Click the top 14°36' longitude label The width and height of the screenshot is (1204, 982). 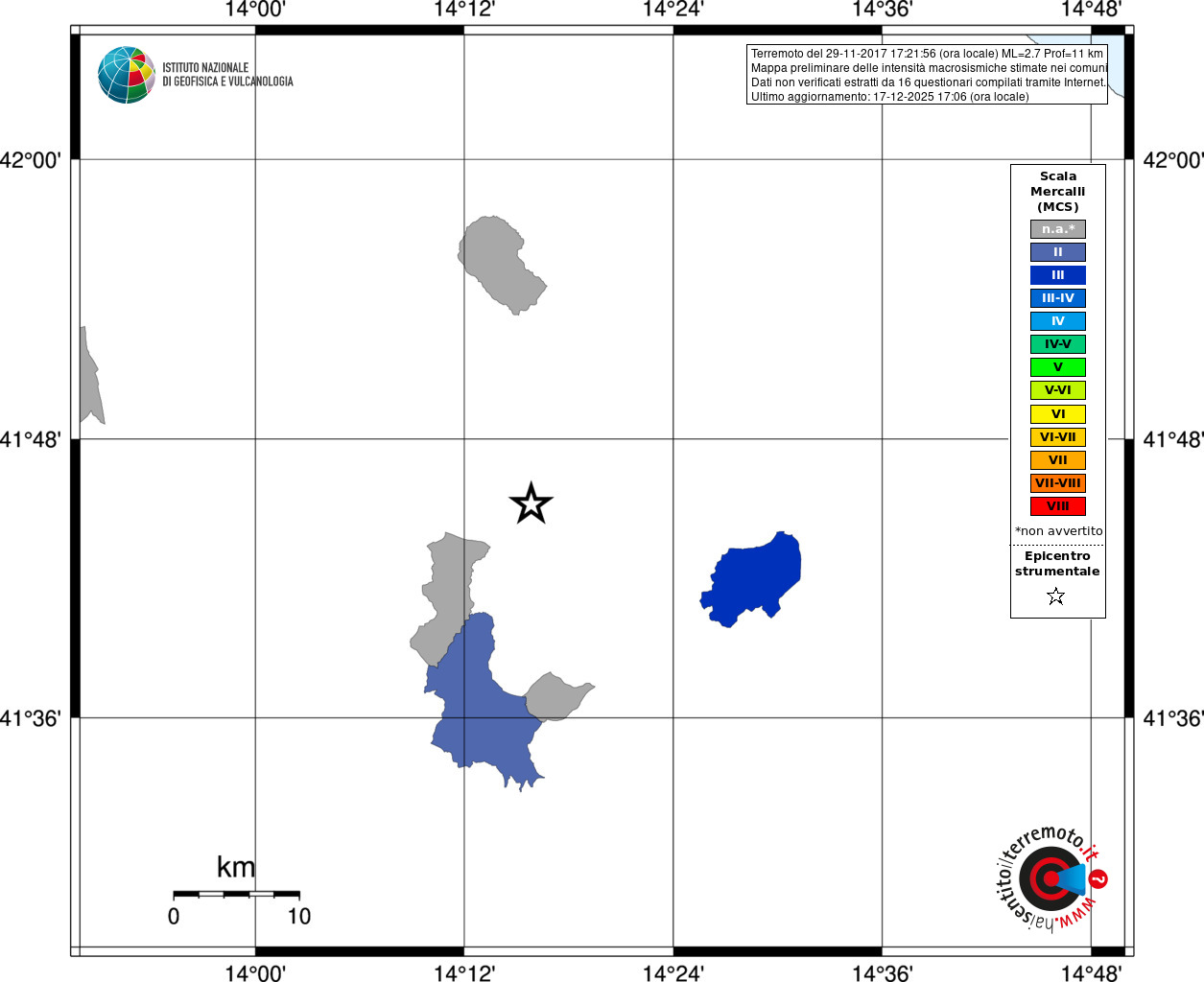tap(883, 11)
